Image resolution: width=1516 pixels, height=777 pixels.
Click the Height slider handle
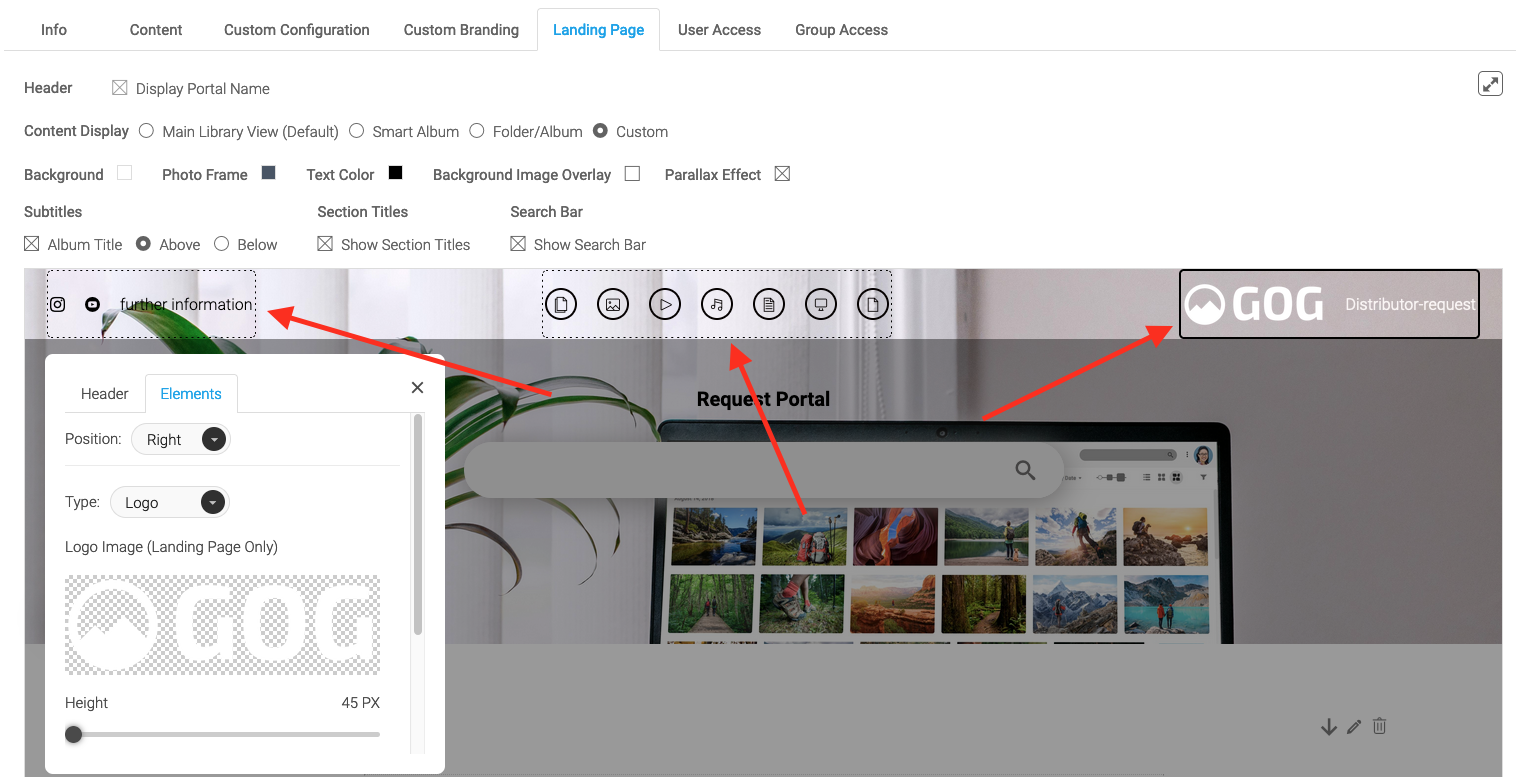(74, 735)
